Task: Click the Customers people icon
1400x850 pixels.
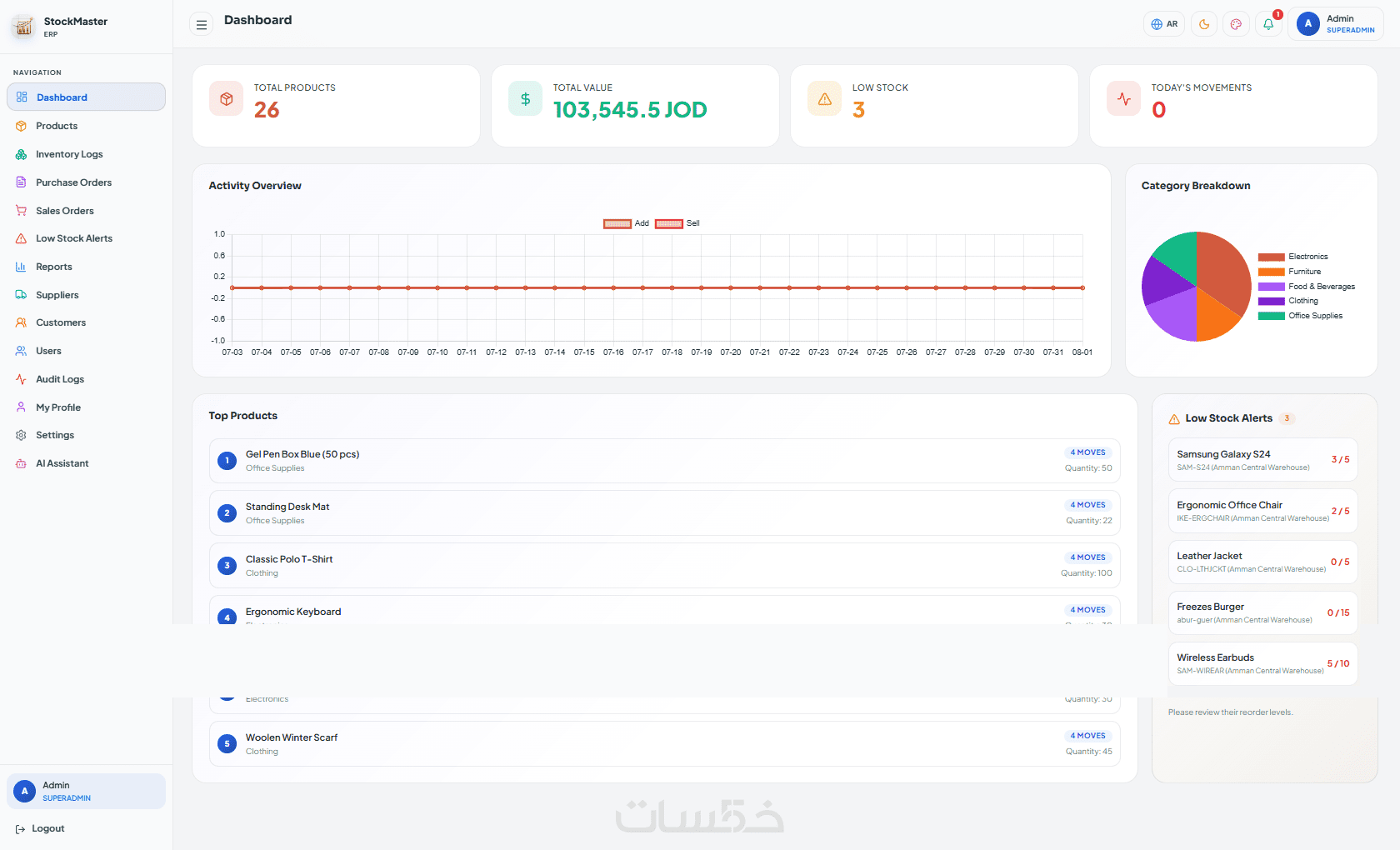Action: coord(21,322)
